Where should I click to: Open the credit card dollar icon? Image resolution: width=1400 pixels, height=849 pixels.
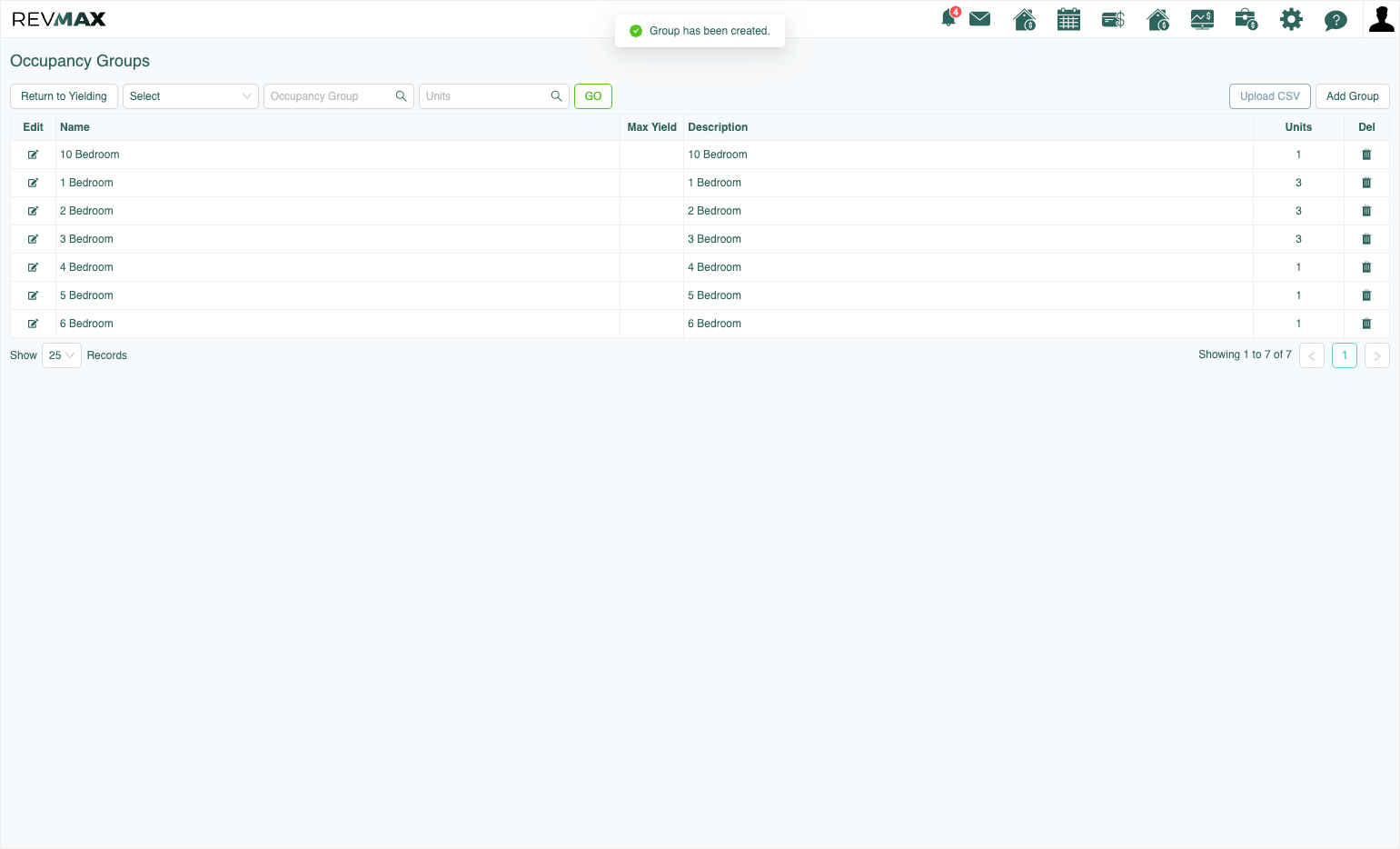click(x=1113, y=19)
